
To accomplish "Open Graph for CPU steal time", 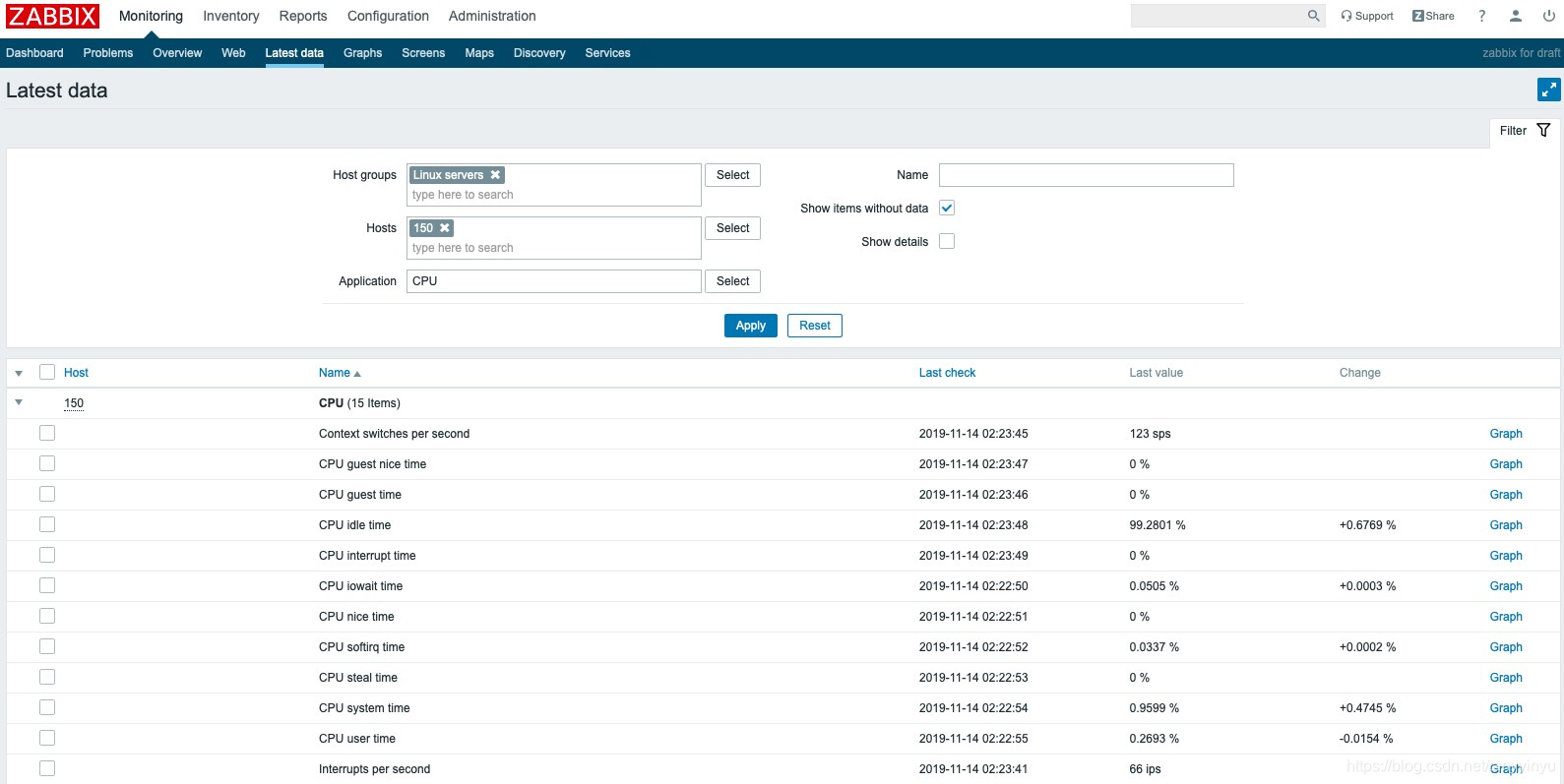I will pyautogui.click(x=1506, y=678).
